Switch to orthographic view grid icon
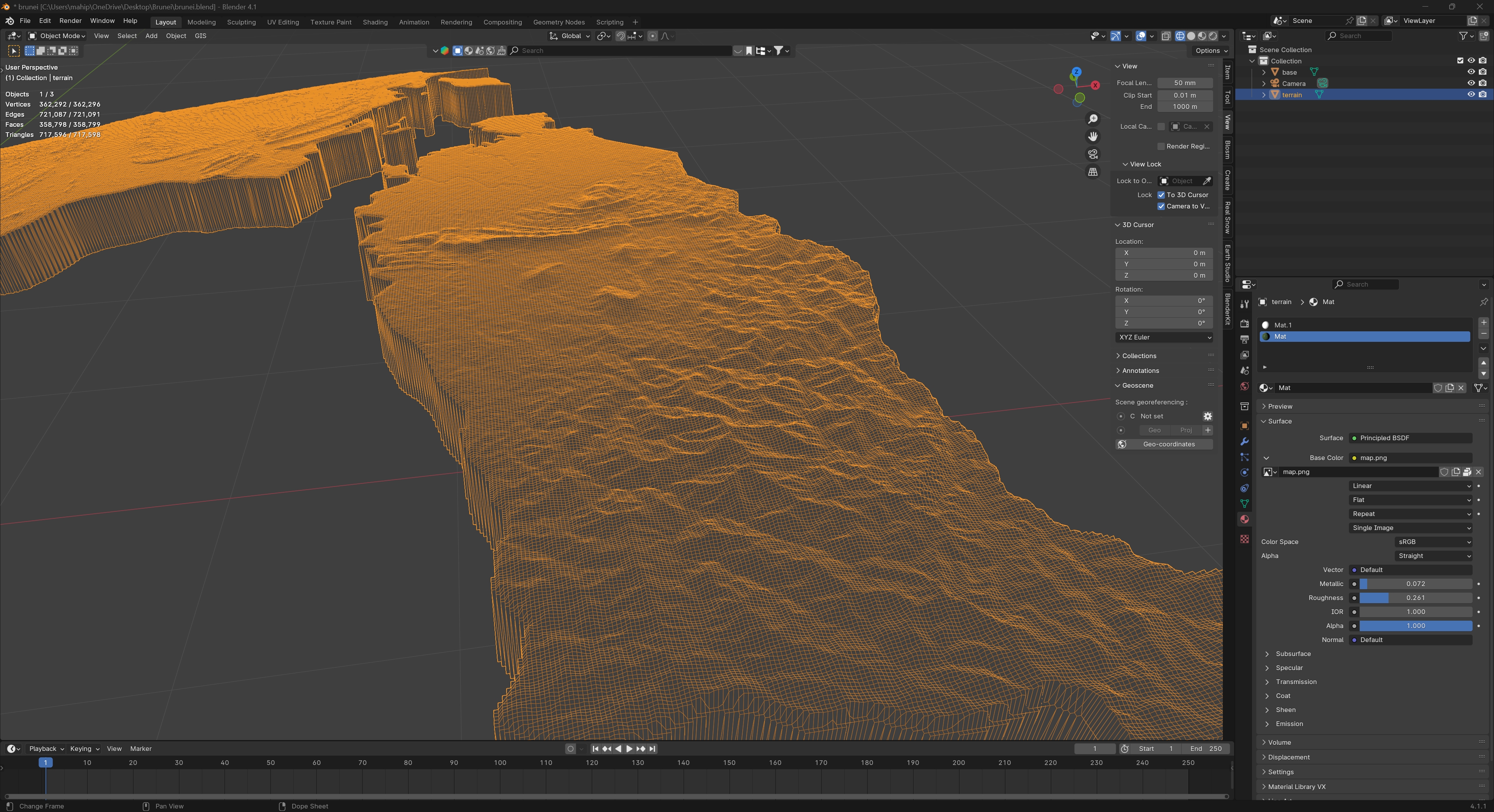The image size is (1494, 812). tap(1092, 172)
